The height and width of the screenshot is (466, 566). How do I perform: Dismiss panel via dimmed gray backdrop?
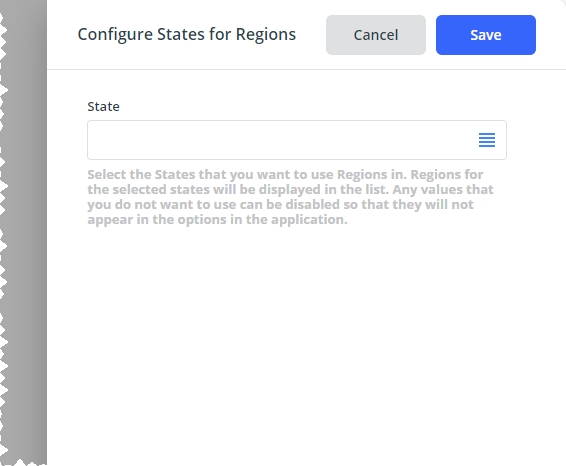[23, 231]
